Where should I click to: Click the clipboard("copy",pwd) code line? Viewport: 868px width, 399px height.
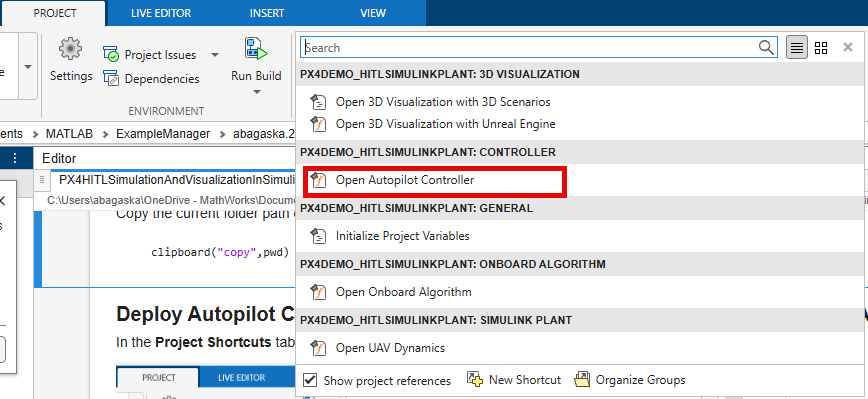pyautogui.click(x=220, y=252)
